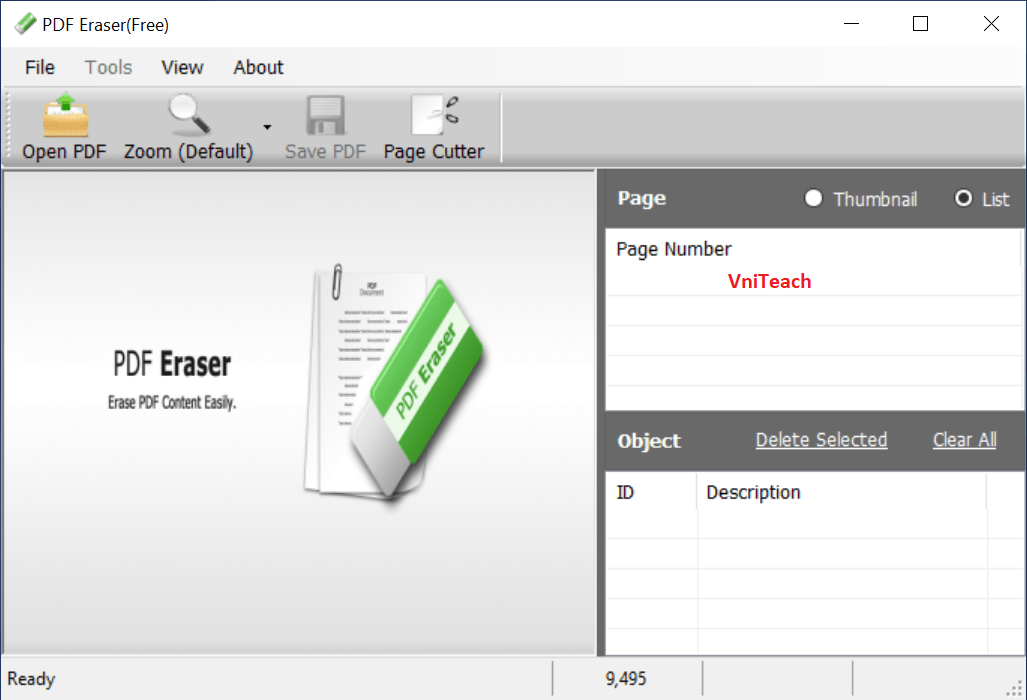Close the PDF Eraser window
This screenshot has width=1027, height=700.
991,24
